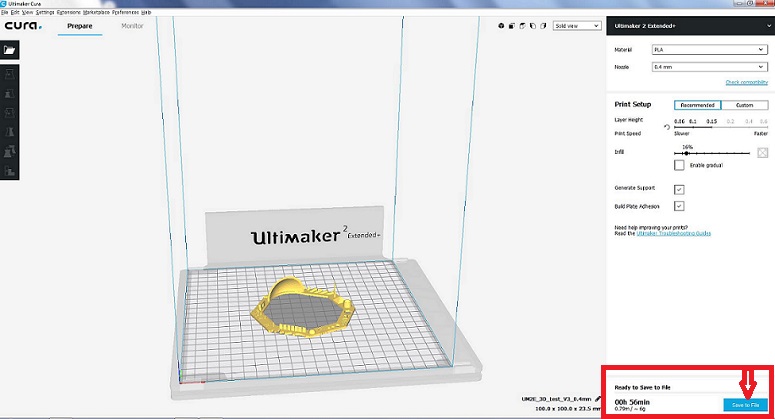Open the Check compatibility link
This screenshot has width=775, height=419.
[x=746, y=82]
